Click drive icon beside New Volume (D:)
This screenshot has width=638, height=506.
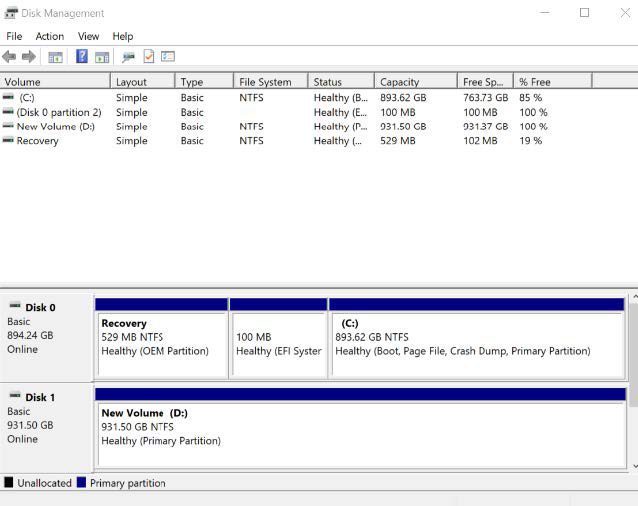(x=8, y=126)
